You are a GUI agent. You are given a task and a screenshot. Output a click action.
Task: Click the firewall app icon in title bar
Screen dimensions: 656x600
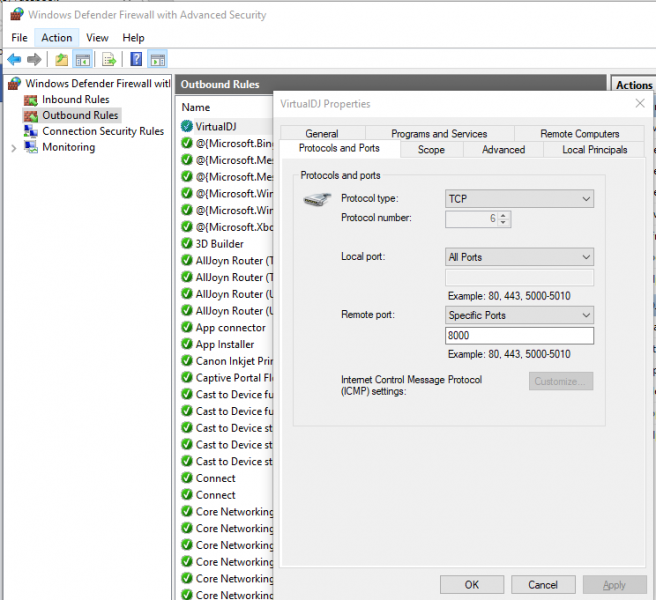click(x=17, y=14)
